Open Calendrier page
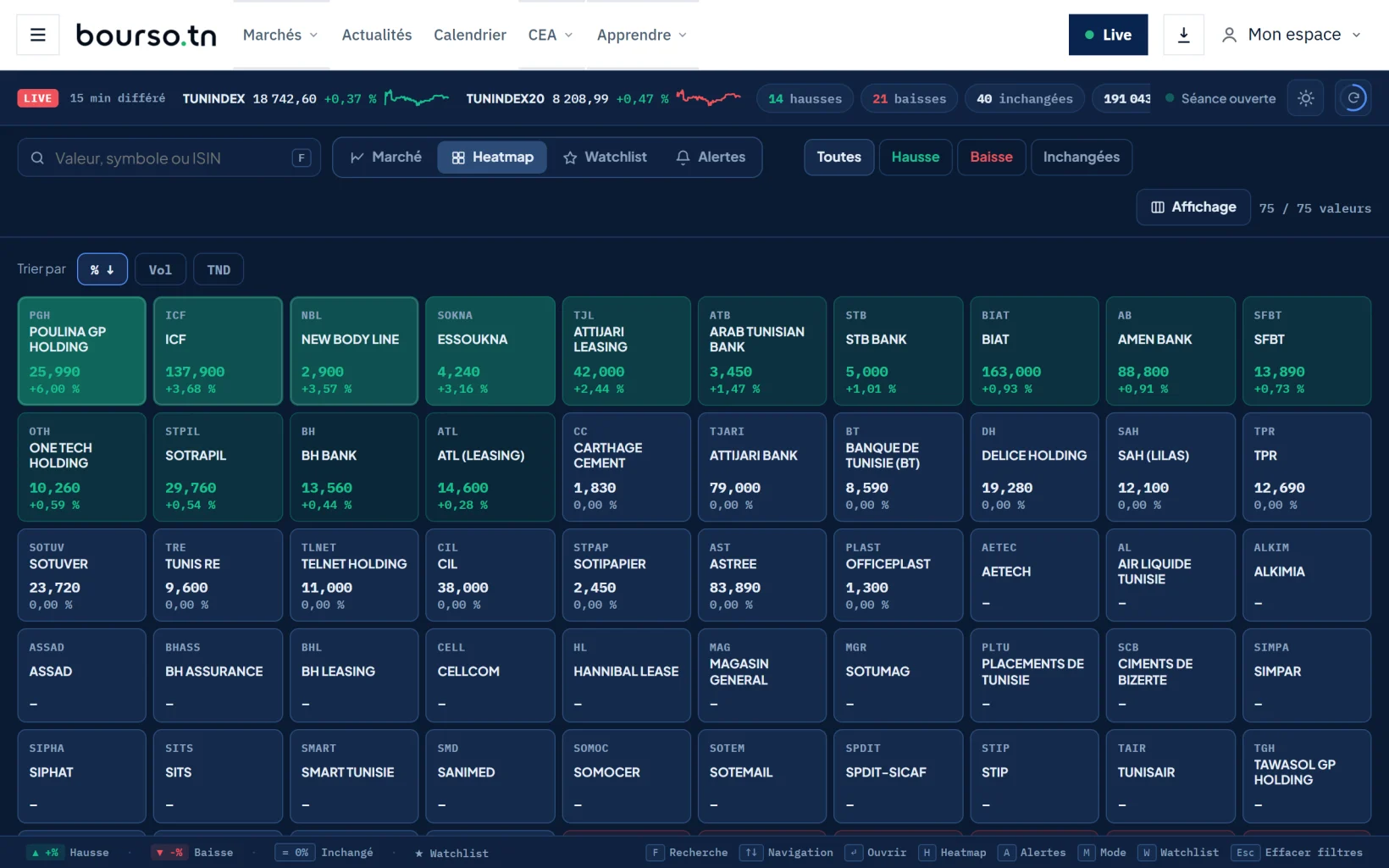The height and width of the screenshot is (868, 1389). 470,35
